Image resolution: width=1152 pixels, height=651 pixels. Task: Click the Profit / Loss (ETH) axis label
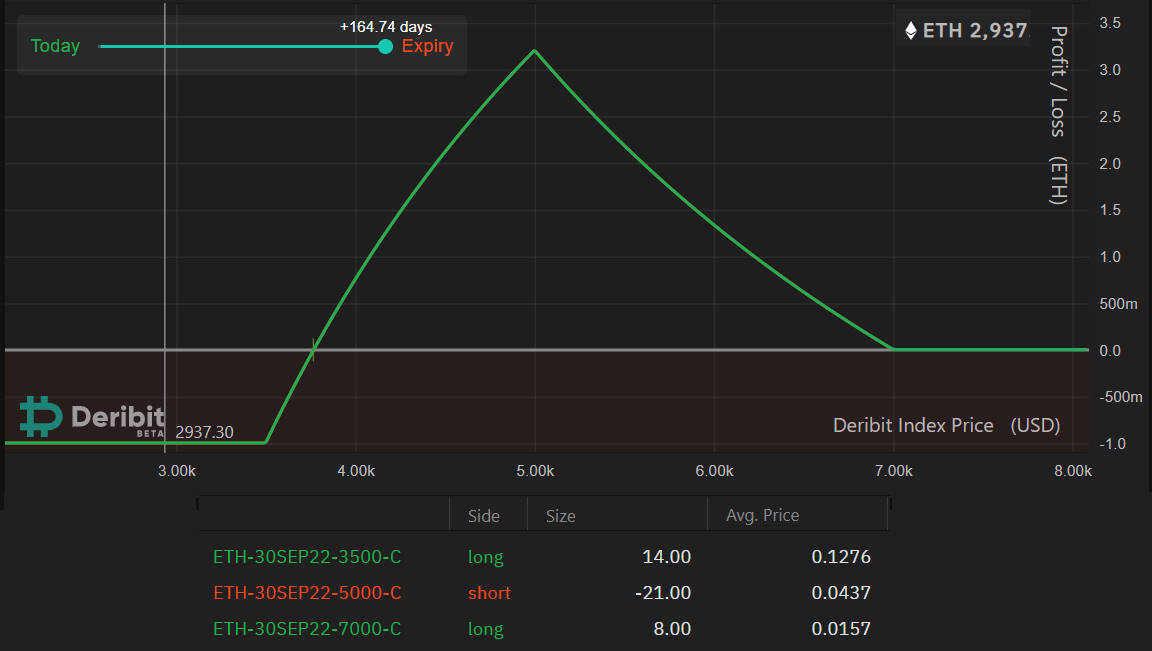[1060, 115]
